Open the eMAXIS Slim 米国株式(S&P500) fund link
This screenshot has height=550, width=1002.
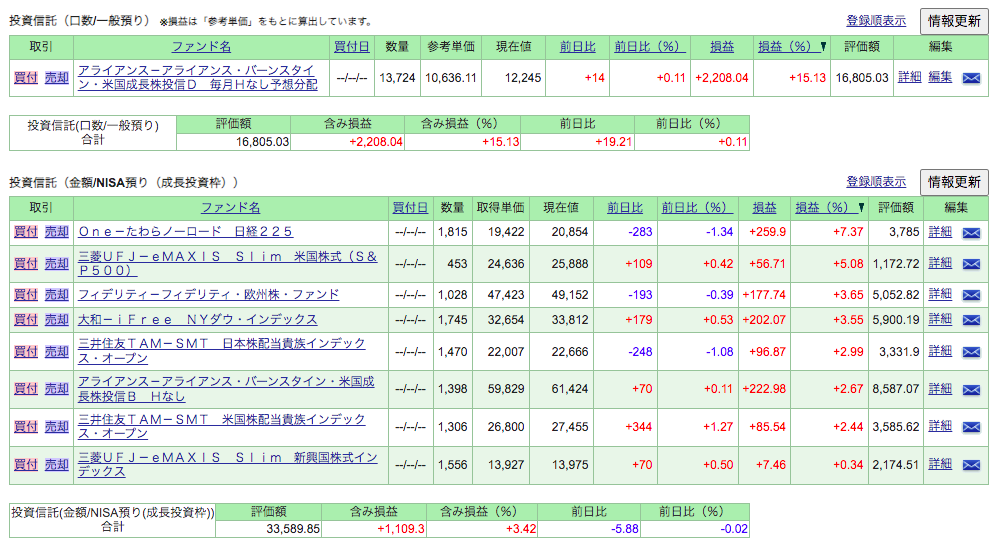pos(227,263)
